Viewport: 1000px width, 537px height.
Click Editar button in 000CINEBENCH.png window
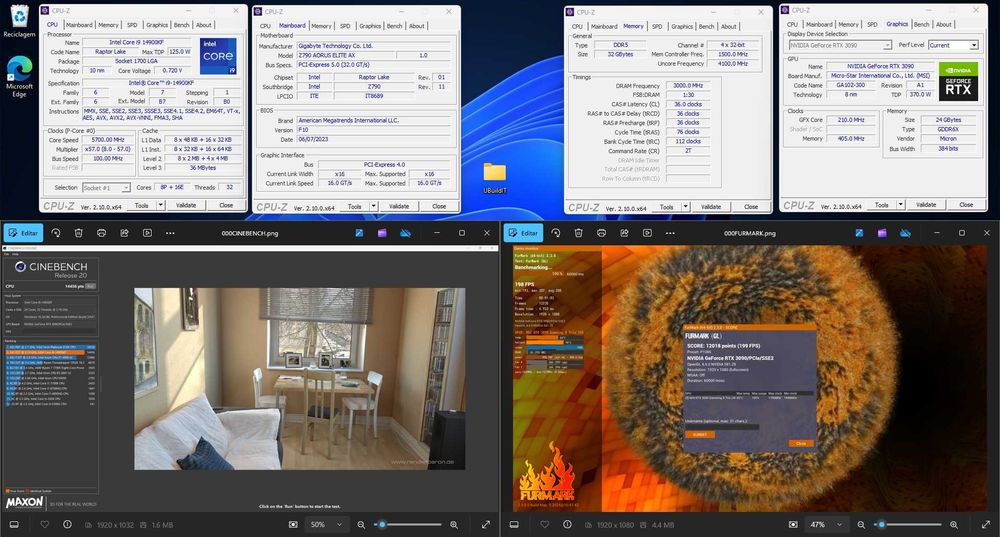click(x=24, y=233)
